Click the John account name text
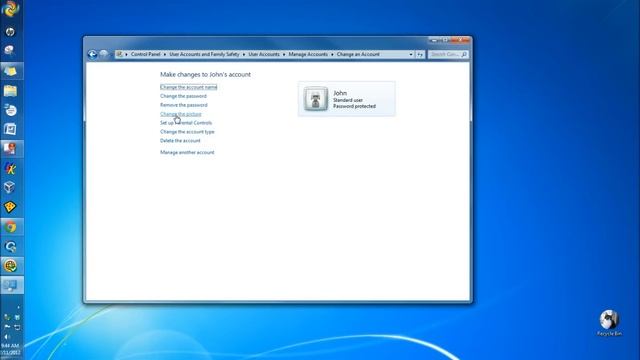Viewport: 640px width, 360px height. pyautogui.click(x=340, y=93)
